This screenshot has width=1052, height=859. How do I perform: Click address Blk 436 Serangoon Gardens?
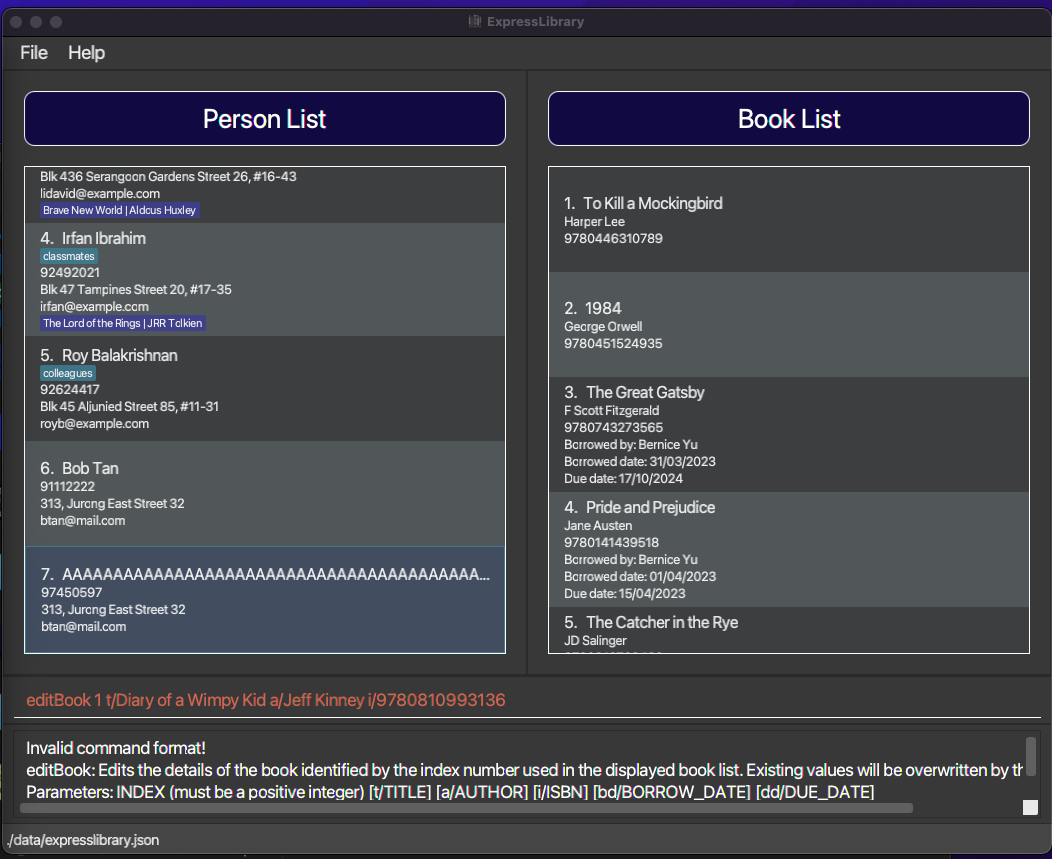pos(168,176)
